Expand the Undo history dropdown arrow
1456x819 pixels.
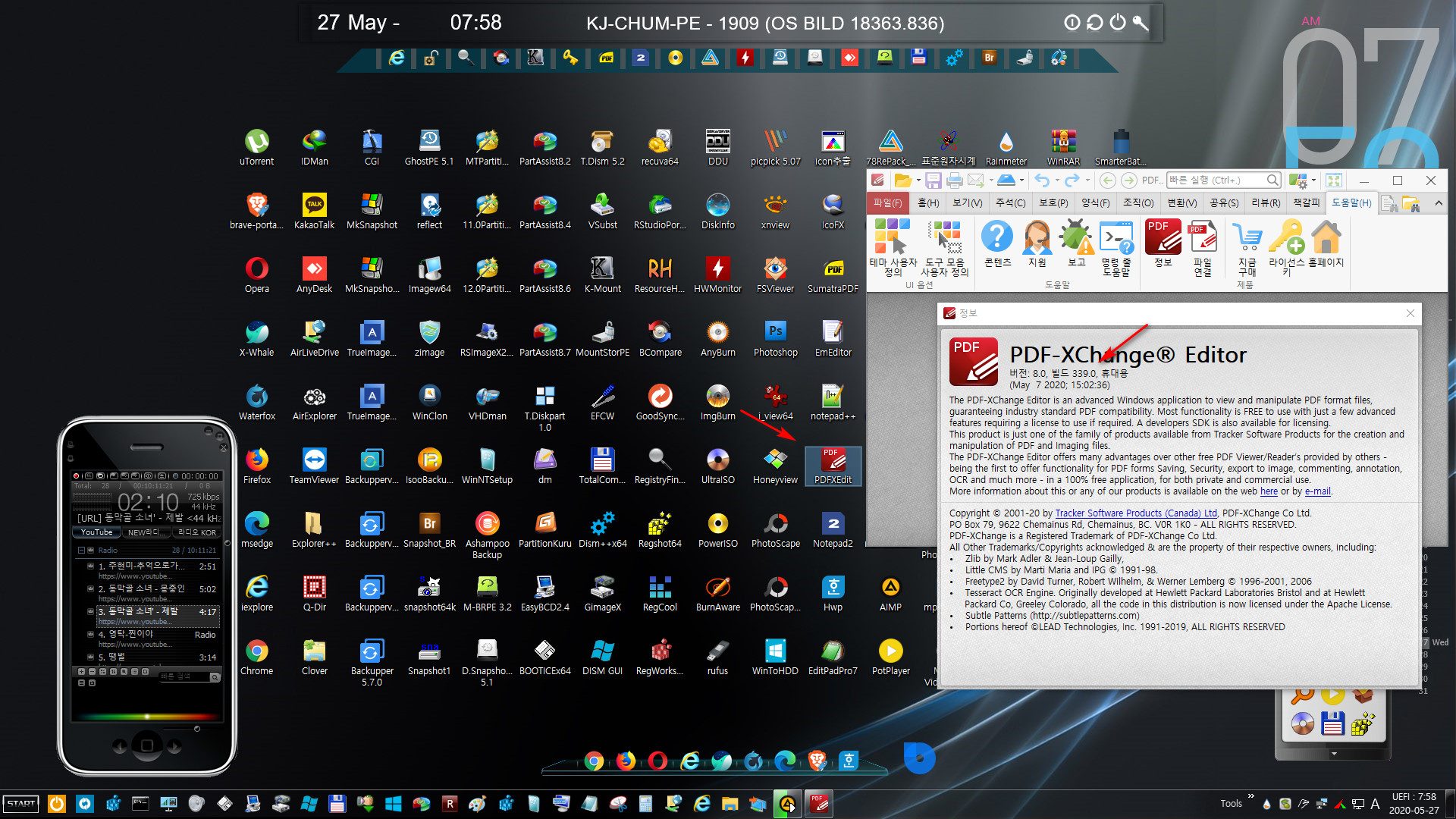click(1056, 180)
